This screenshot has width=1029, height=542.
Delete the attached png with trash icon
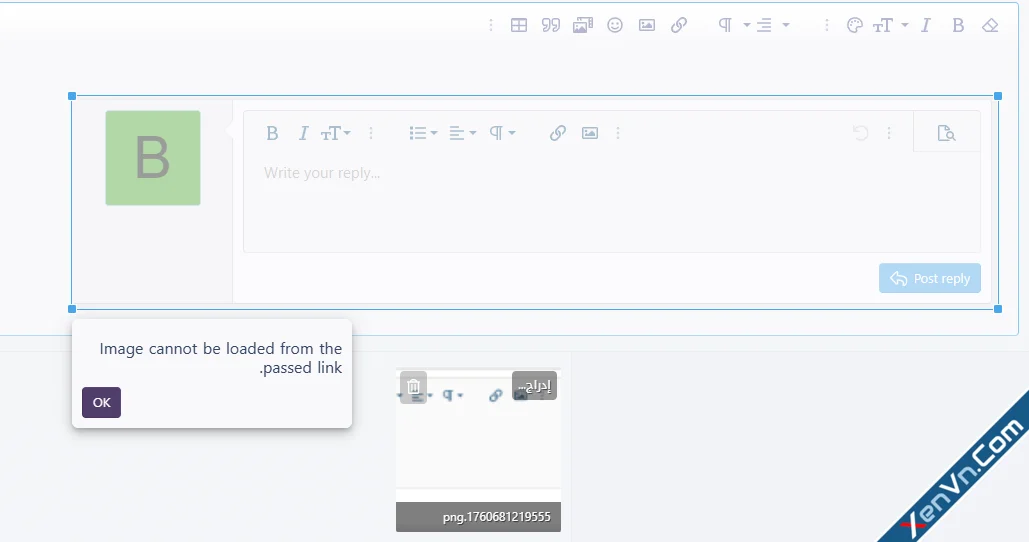(x=414, y=385)
